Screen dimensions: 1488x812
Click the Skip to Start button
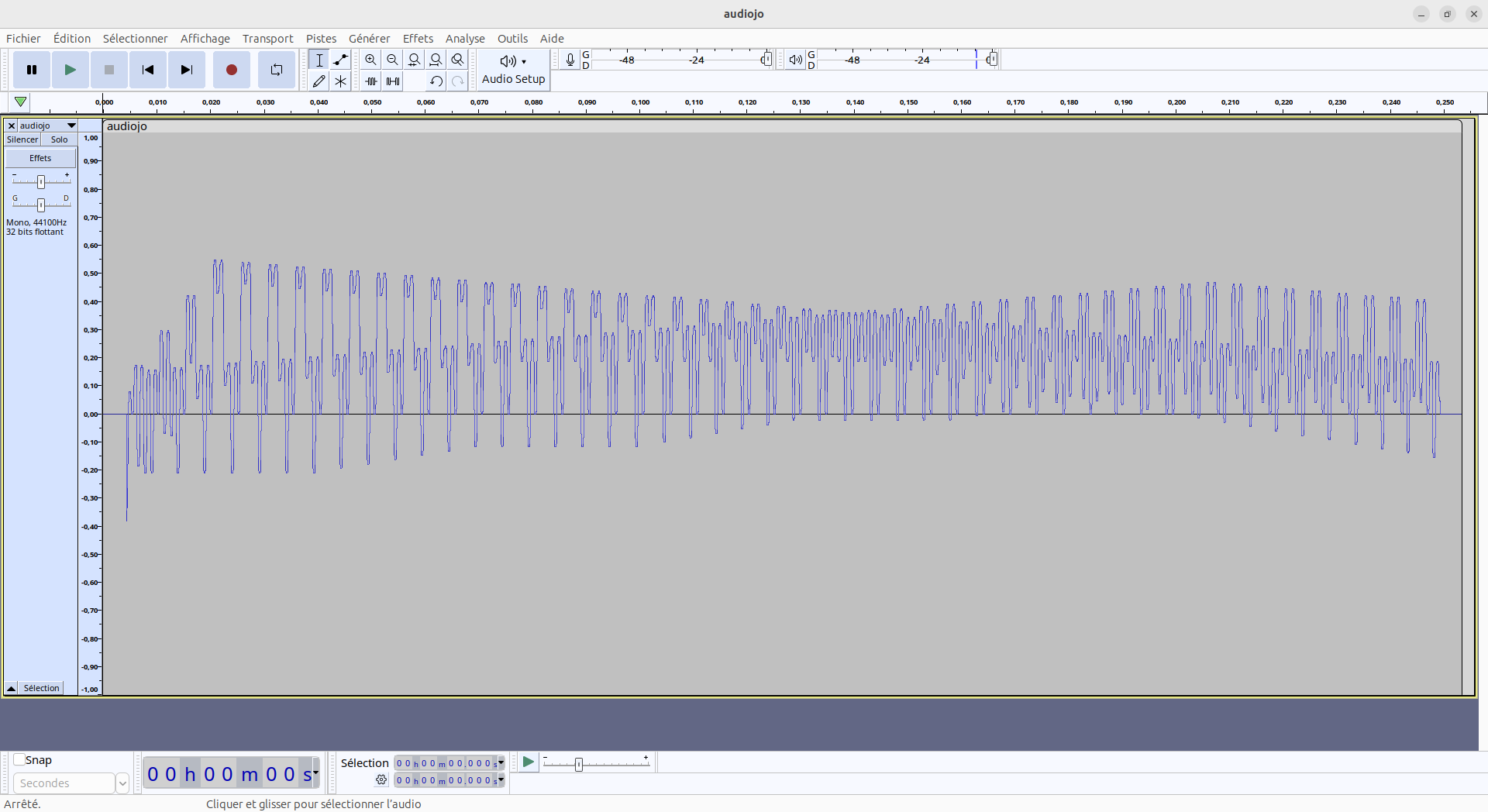(147, 70)
